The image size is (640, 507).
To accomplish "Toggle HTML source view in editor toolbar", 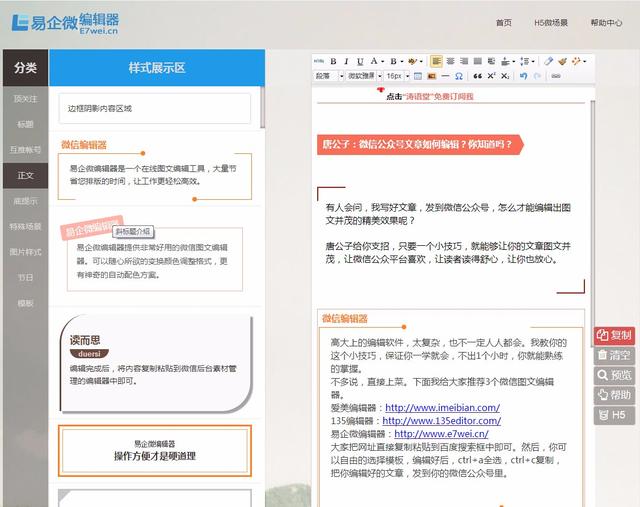I will click(319, 61).
